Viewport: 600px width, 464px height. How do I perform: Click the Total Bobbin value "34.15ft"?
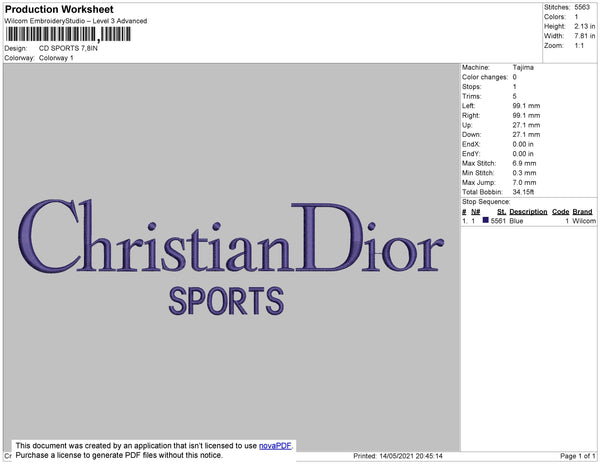(x=523, y=192)
